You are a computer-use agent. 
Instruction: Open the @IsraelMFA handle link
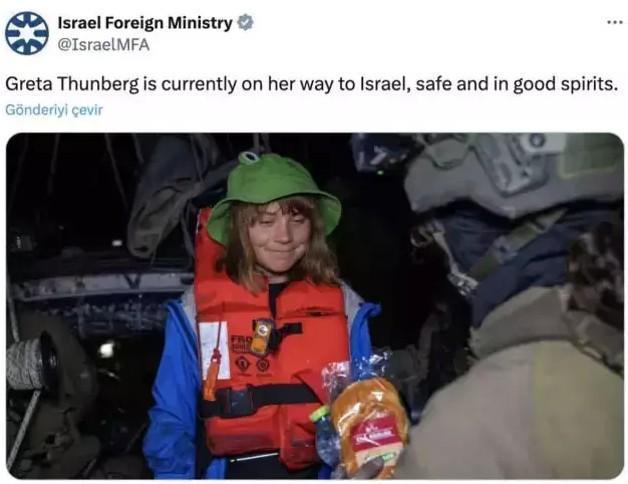click(x=104, y=44)
